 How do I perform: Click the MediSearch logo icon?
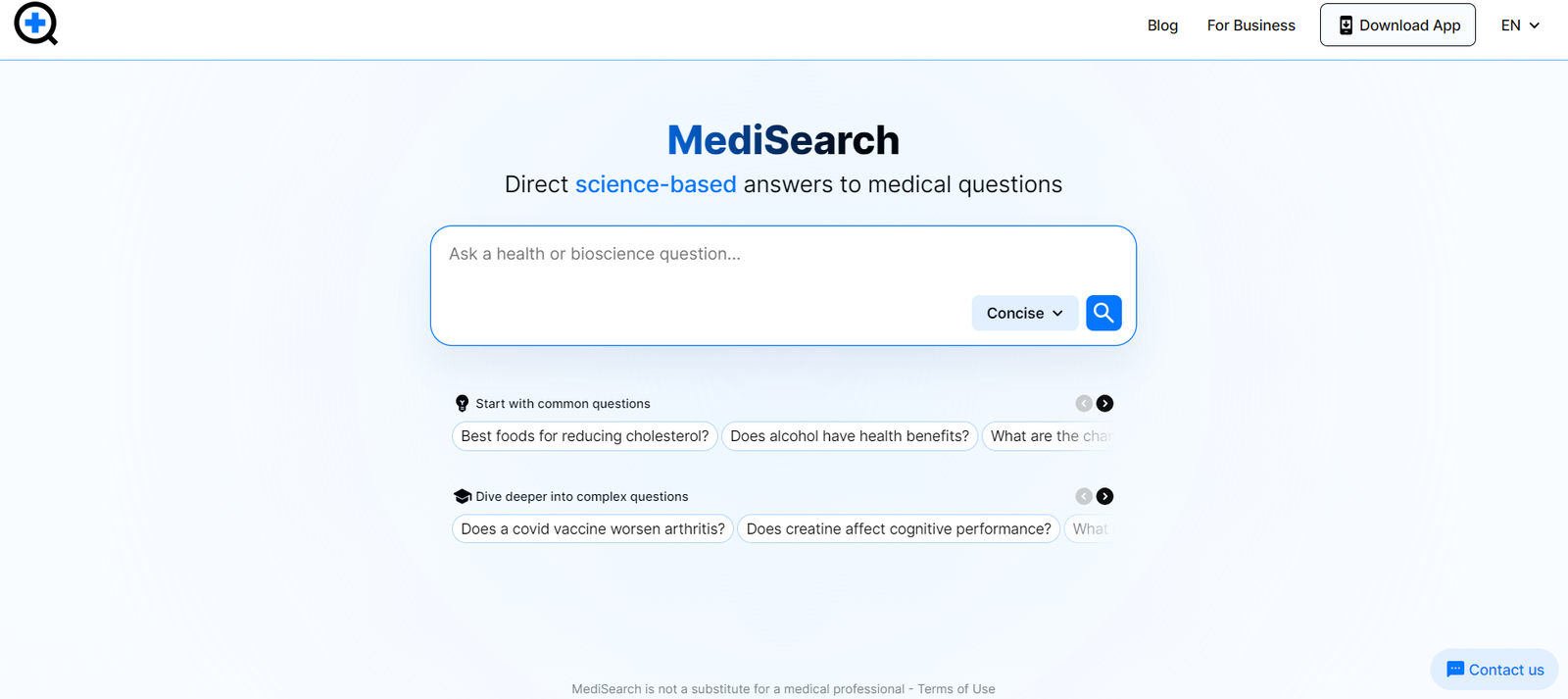(36, 25)
